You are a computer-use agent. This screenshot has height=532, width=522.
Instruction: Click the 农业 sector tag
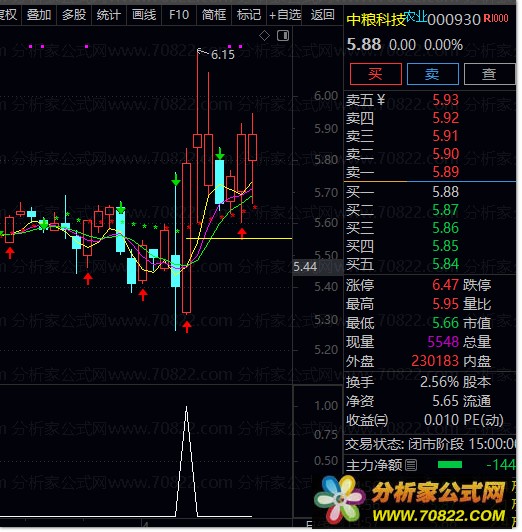[416, 16]
